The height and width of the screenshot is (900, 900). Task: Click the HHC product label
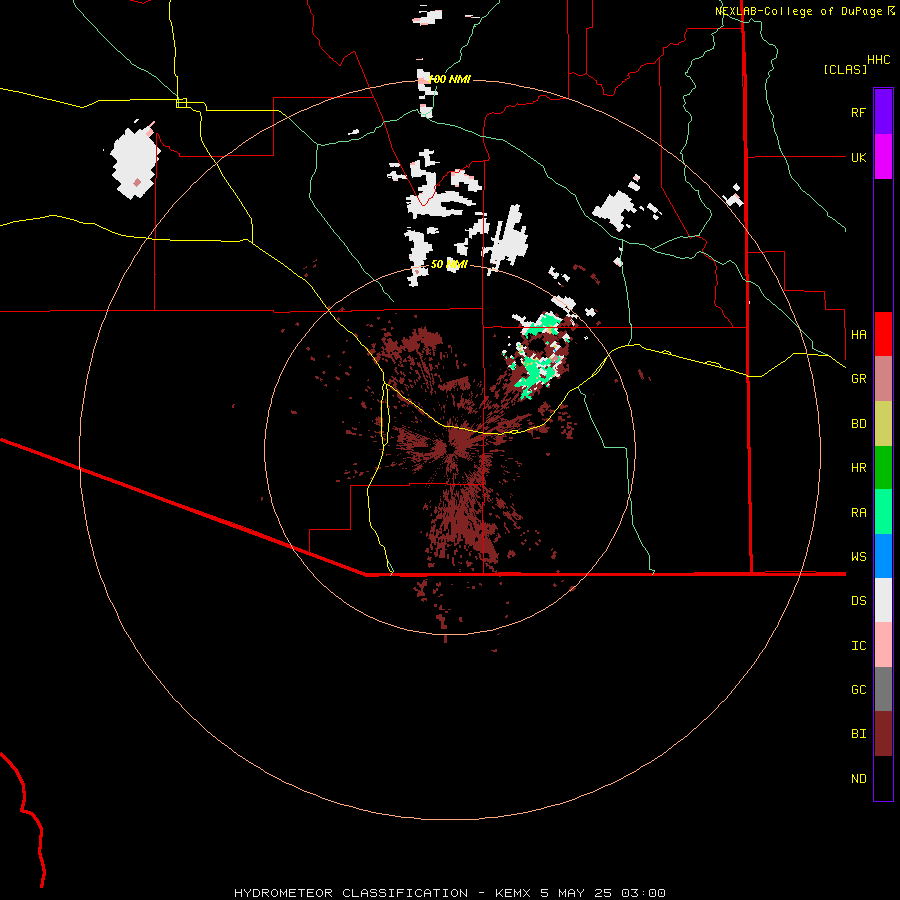click(878, 60)
